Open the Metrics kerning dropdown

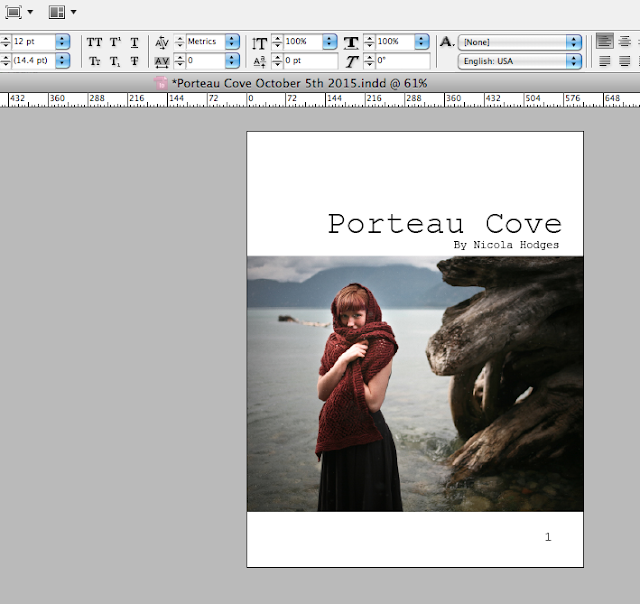(232, 42)
